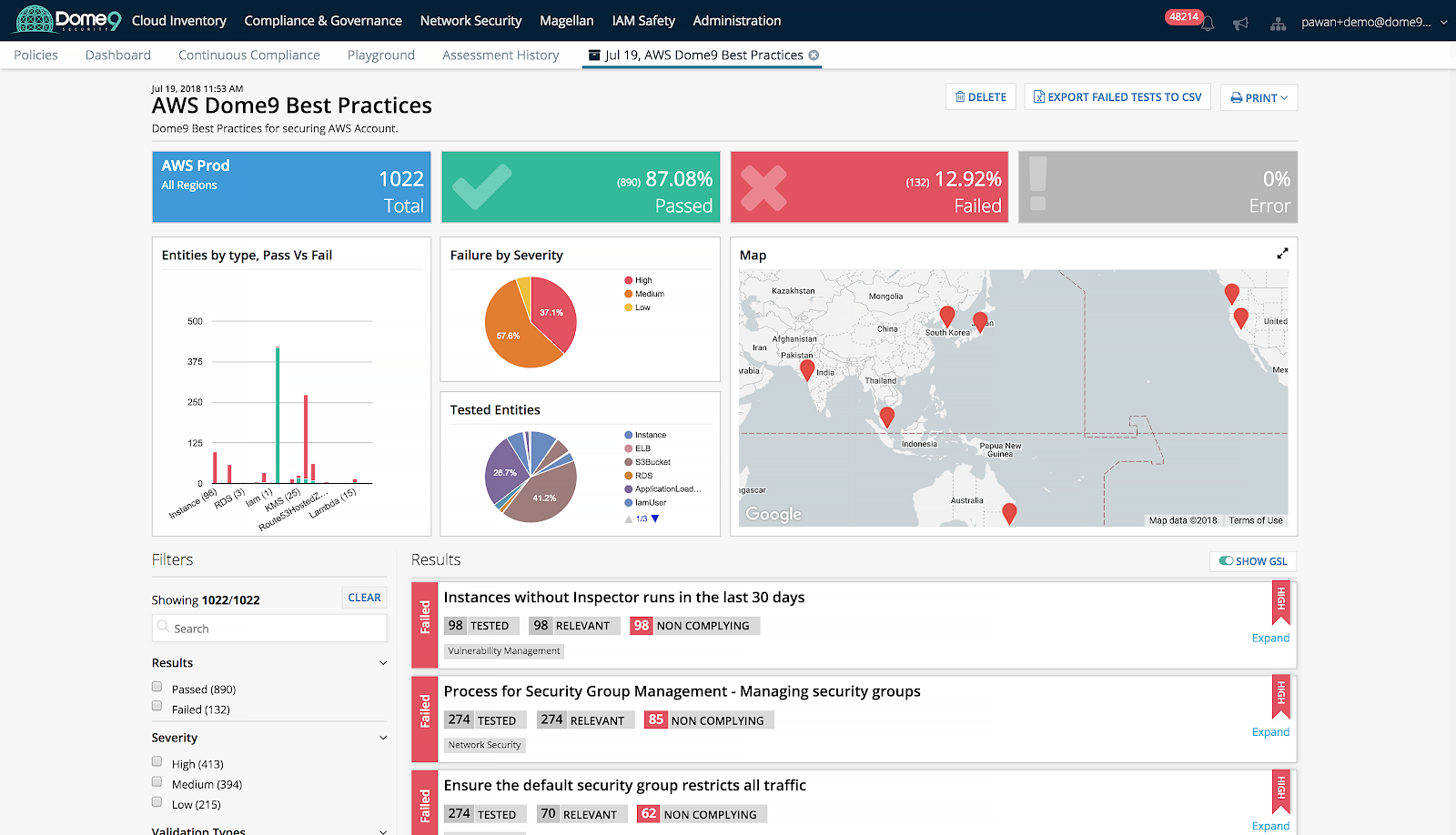
Task: Toggle High in Failure by Severity legend
Action: pos(638,280)
